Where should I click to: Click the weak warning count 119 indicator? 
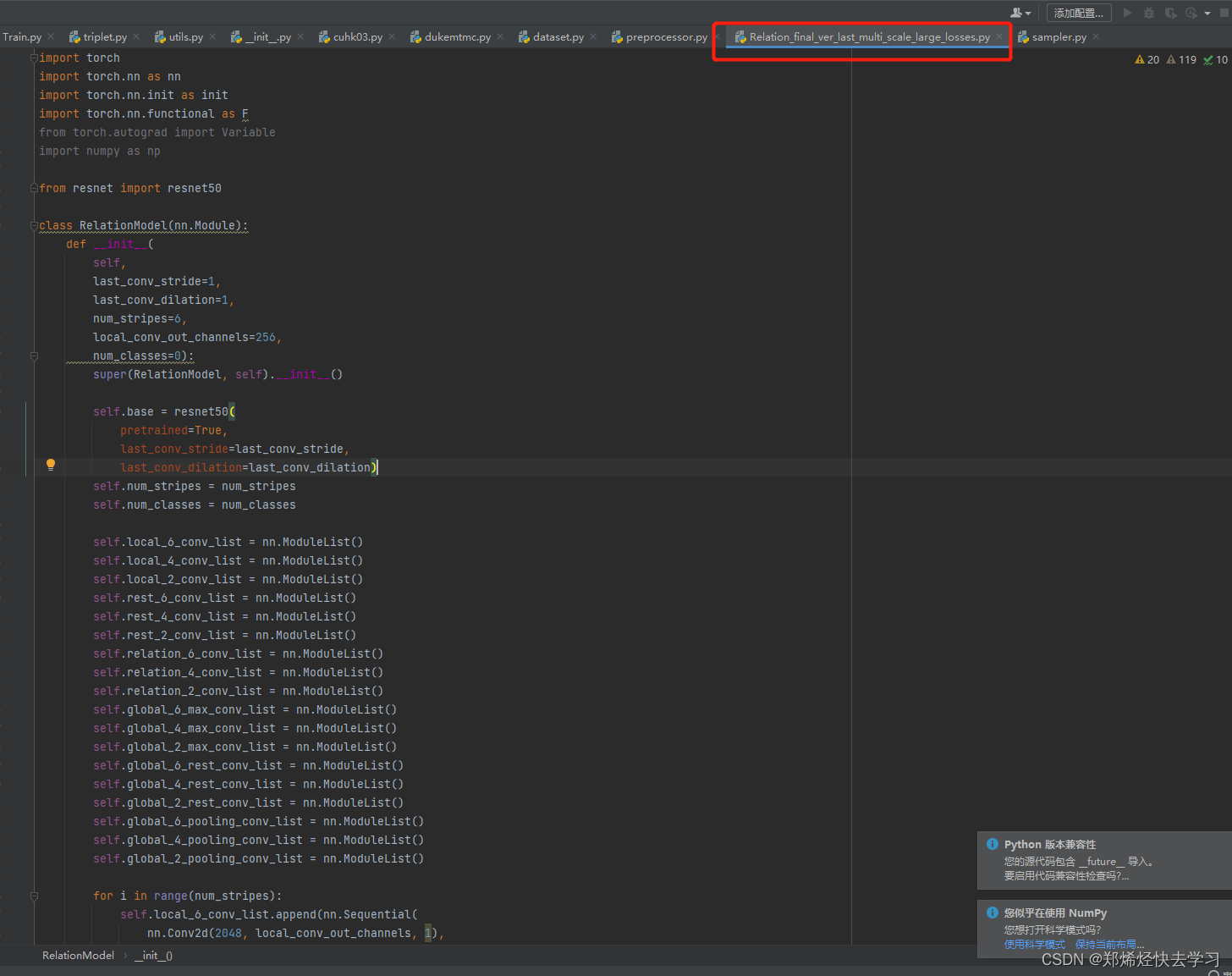(x=1181, y=60)
